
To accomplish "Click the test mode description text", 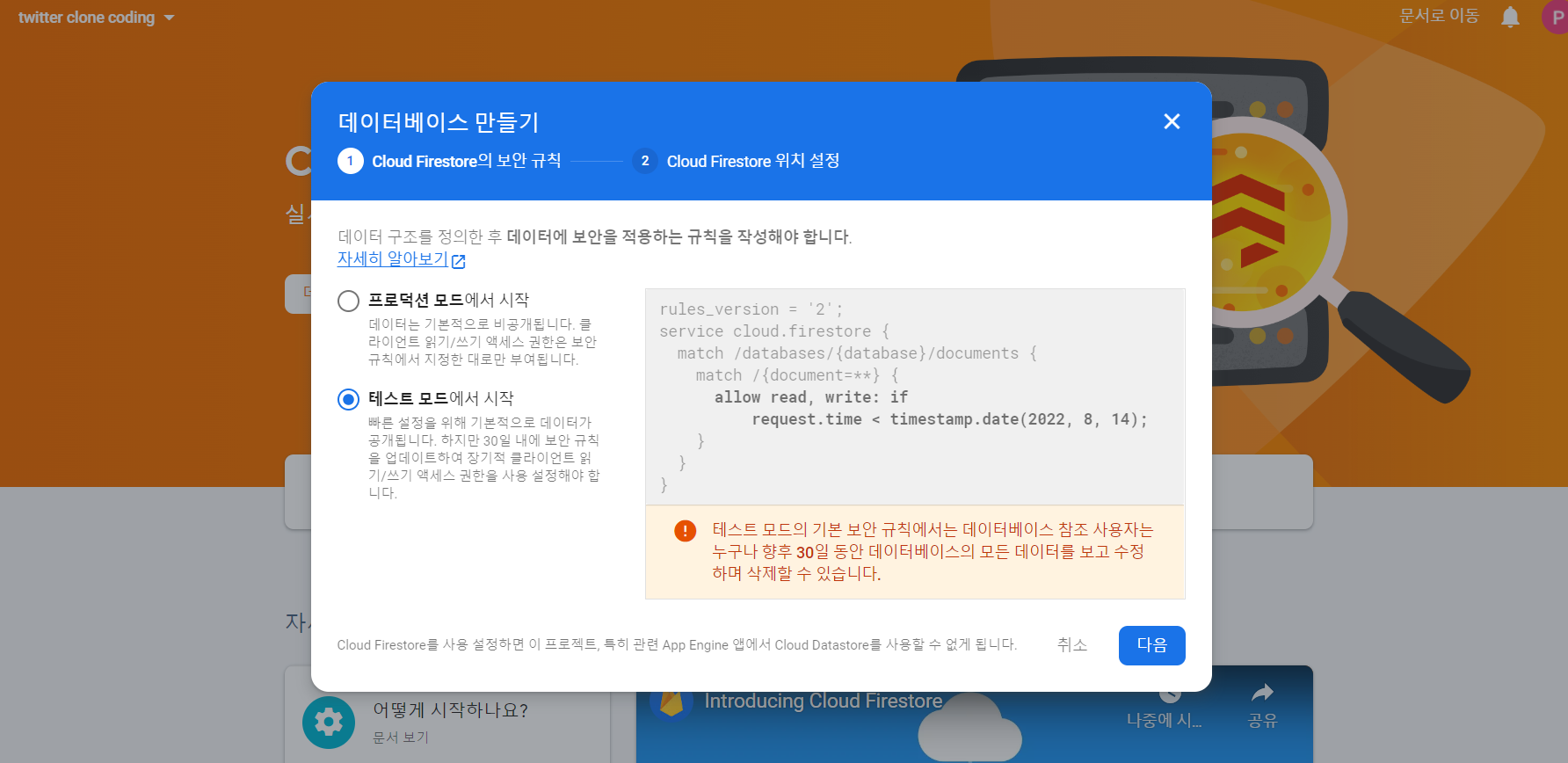I will (x=484, y=458).
